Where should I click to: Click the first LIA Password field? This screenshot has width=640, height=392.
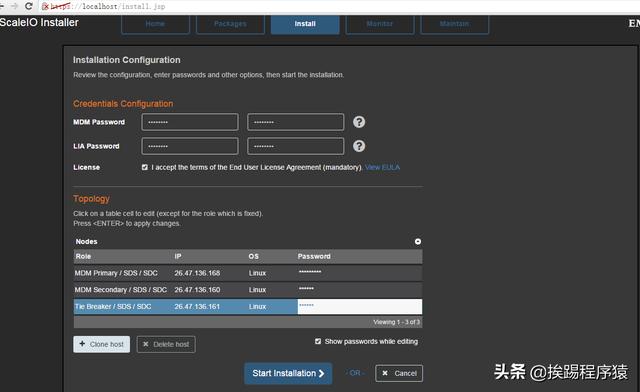coord(190,146)
